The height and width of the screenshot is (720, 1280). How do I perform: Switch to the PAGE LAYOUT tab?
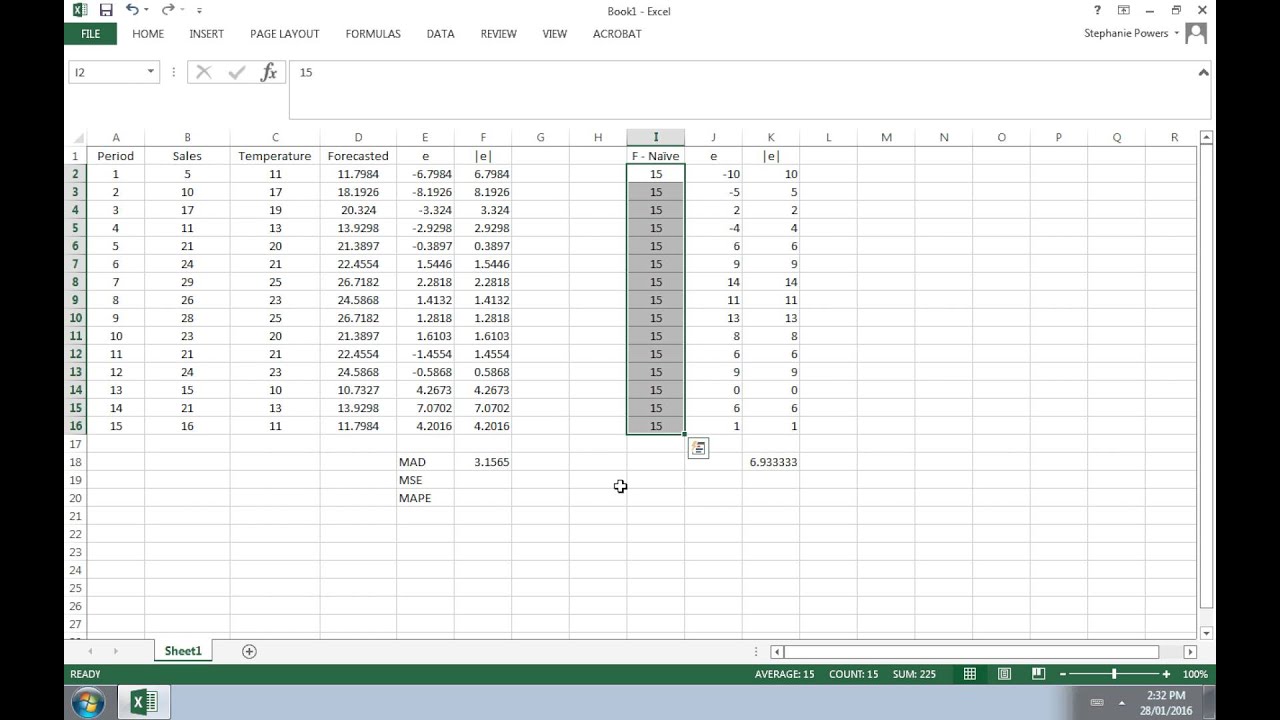coord(285,33)
